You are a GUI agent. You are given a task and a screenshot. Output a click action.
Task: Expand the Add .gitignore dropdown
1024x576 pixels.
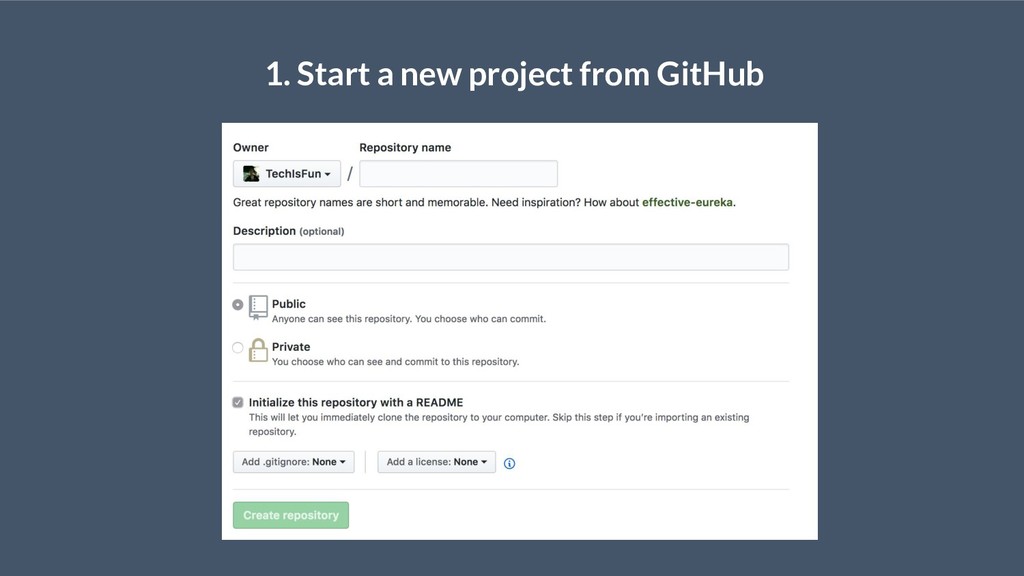pyautogui.click(x=293, y=462)
